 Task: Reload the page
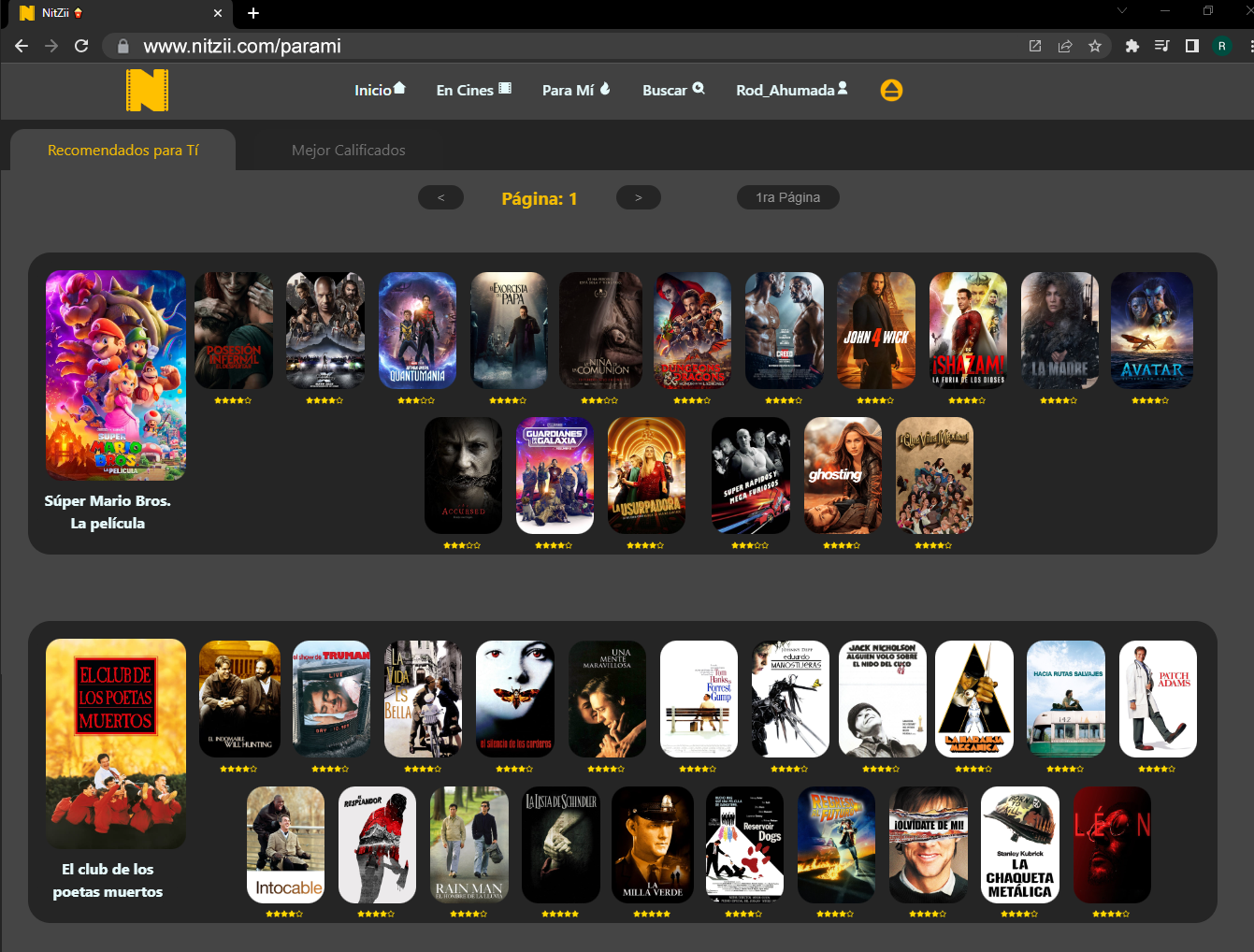(x=81, y=46)
